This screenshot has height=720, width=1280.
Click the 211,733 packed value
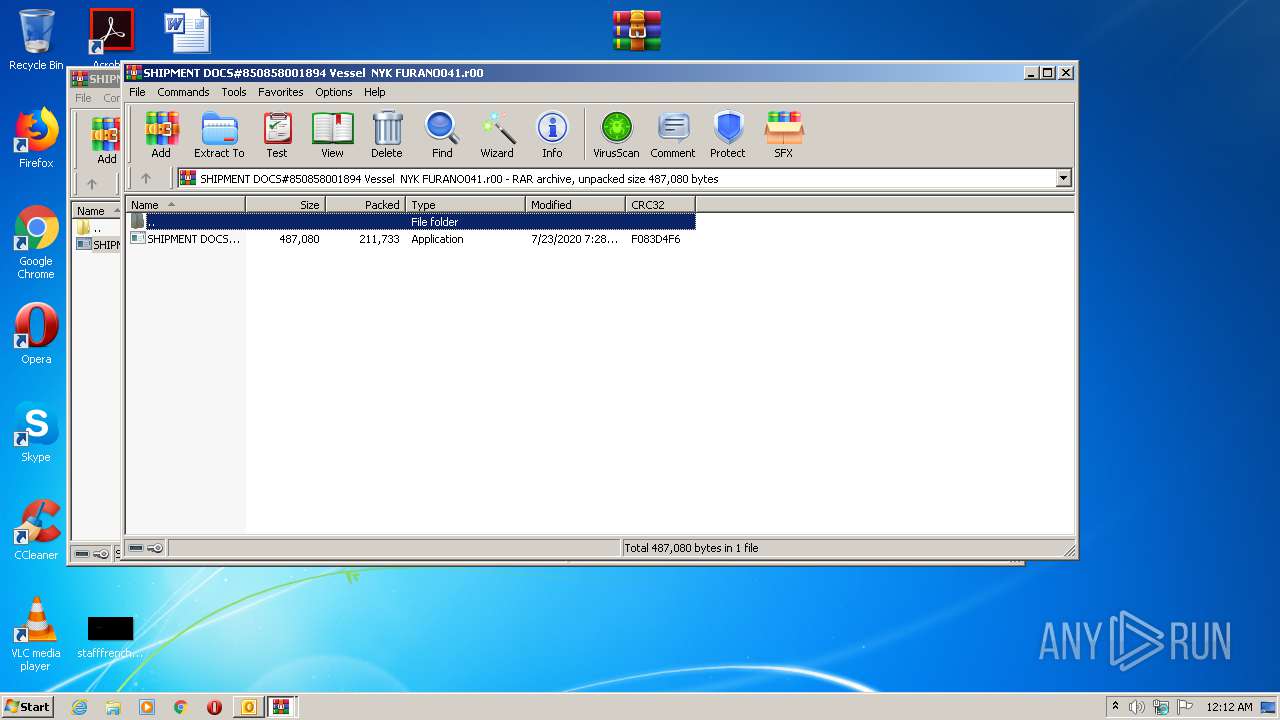point(379,239)
